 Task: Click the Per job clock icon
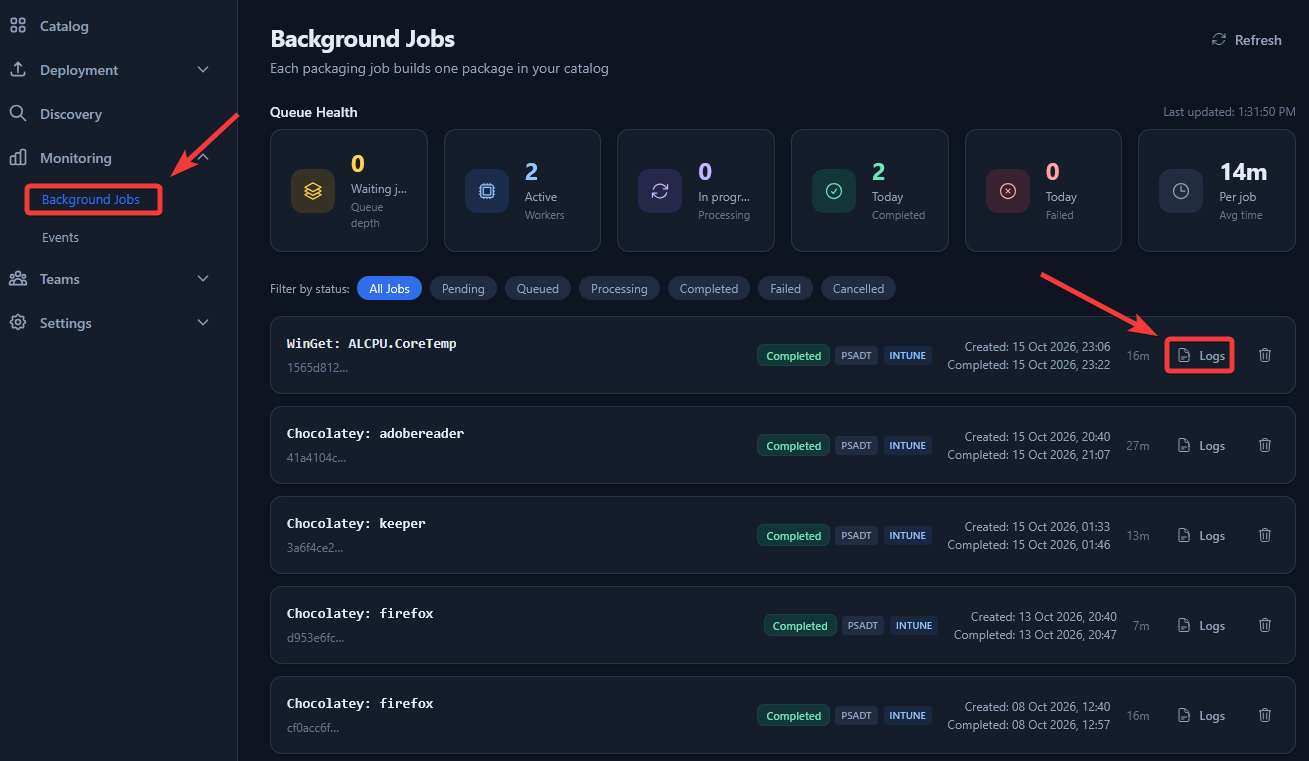coord(1181,190)
